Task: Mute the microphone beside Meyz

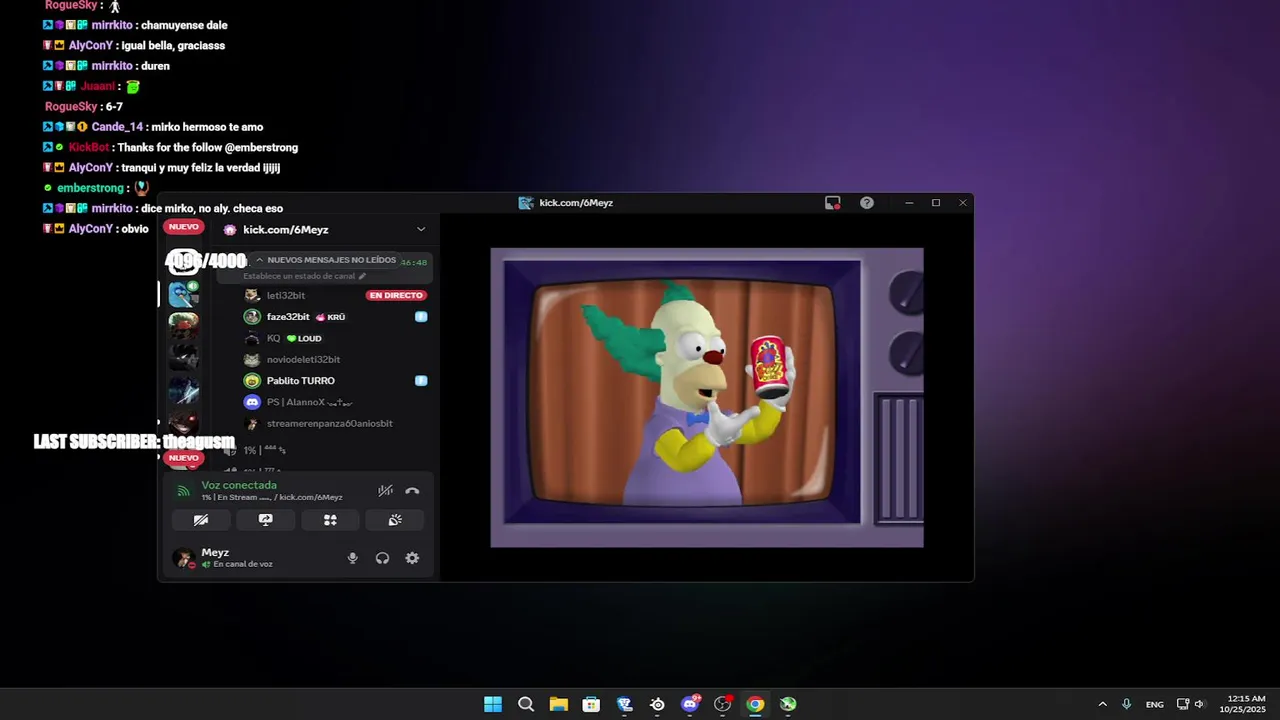Action: coord(352,558)
